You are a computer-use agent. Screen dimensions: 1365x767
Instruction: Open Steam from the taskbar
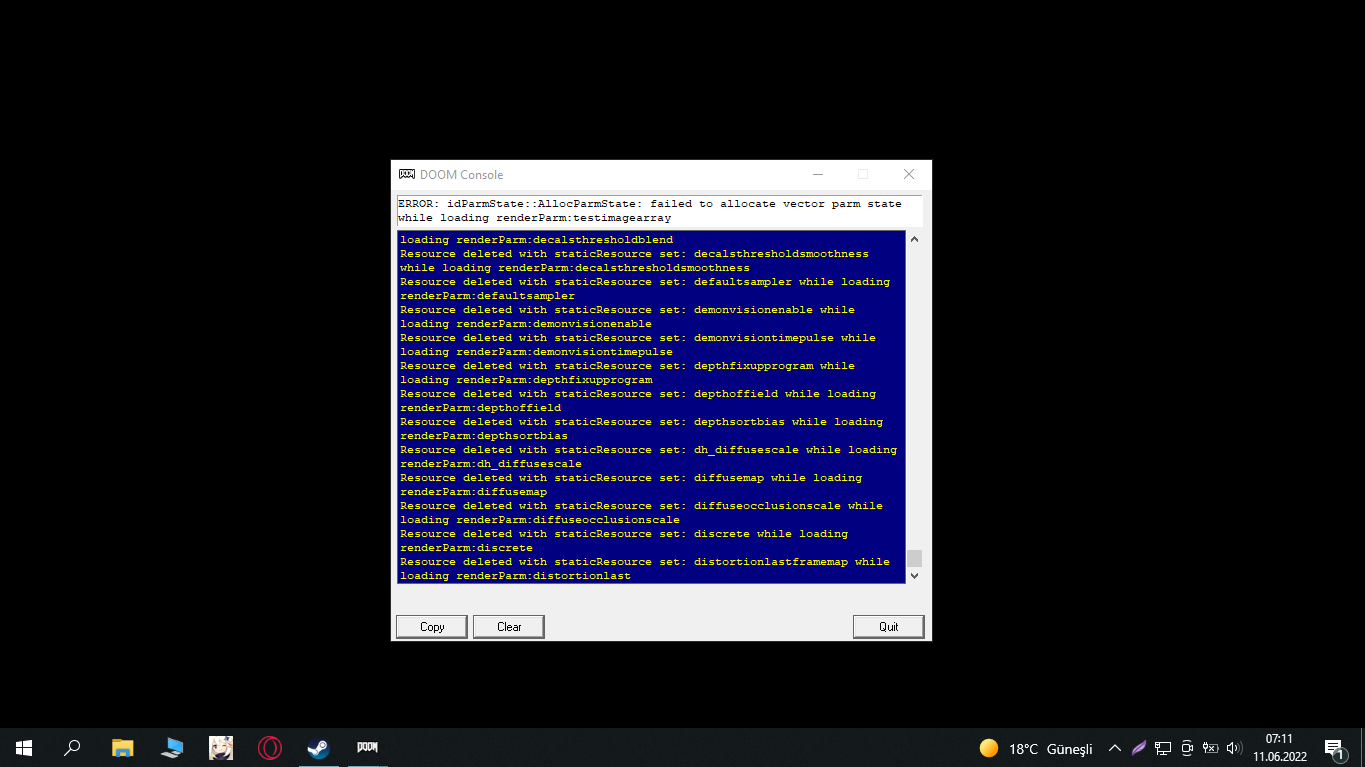[319, 748]
